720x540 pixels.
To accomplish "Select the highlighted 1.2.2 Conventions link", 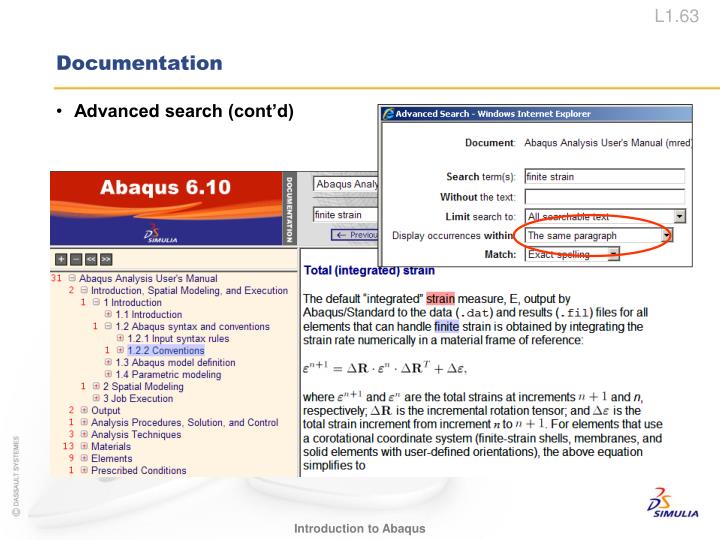I will click(x=166, y=350).
